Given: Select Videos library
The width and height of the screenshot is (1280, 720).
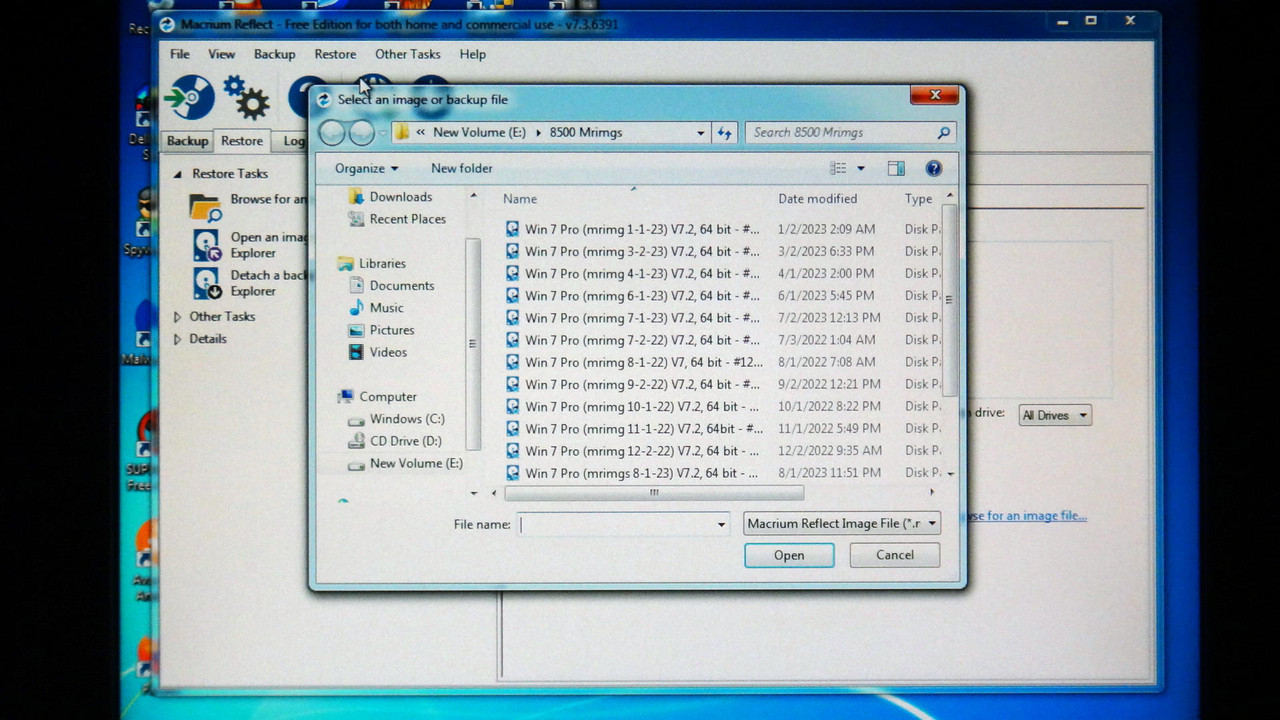Looking at the screenshot, I should (x=377, y=352).
